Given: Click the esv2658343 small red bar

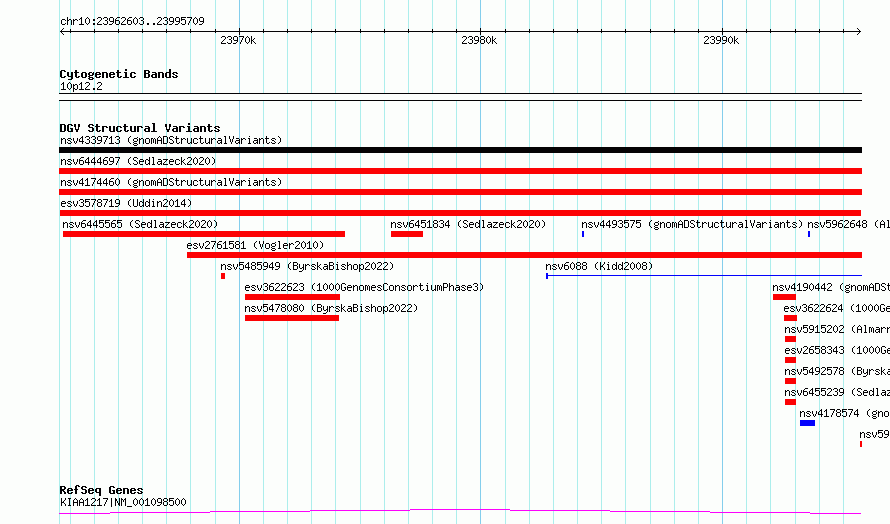Looking at the screenshot, I should pos(791,360).
